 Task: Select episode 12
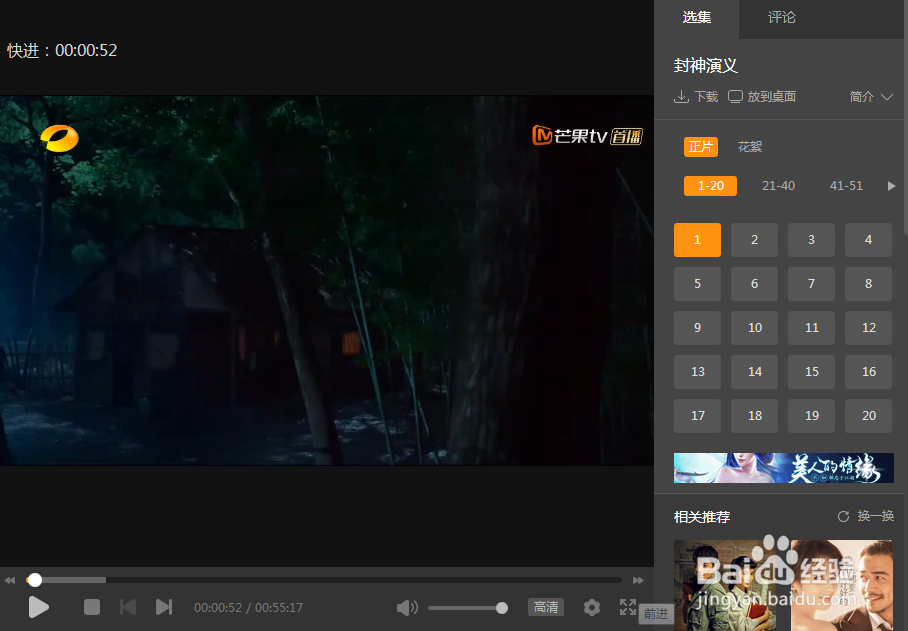click(868, 328)
